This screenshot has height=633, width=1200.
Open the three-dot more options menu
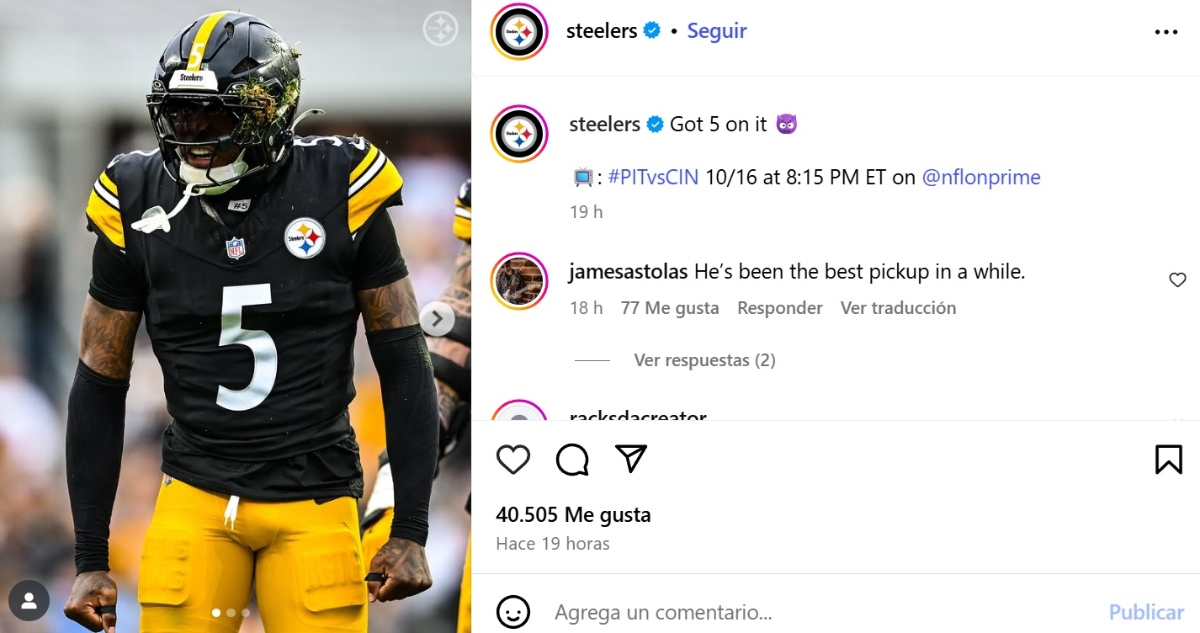[1166, 32]
